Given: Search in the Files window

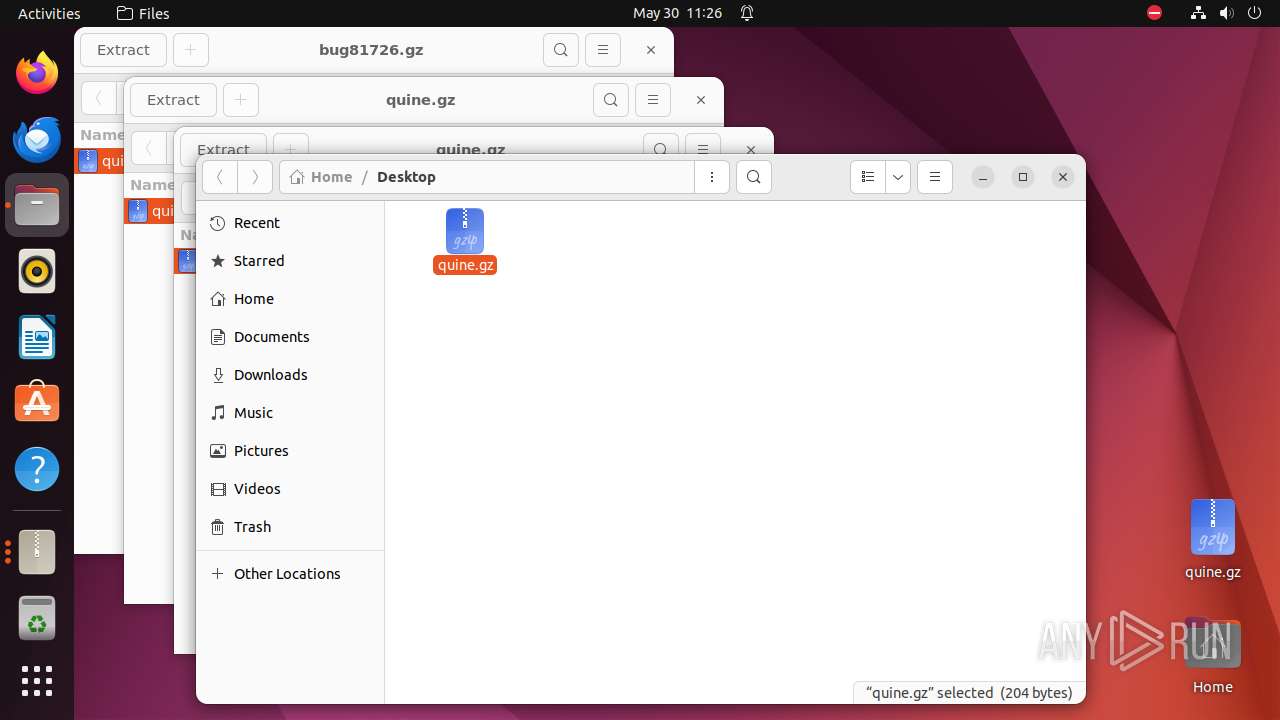Looking at the screenshot, I should pos(754,177).
